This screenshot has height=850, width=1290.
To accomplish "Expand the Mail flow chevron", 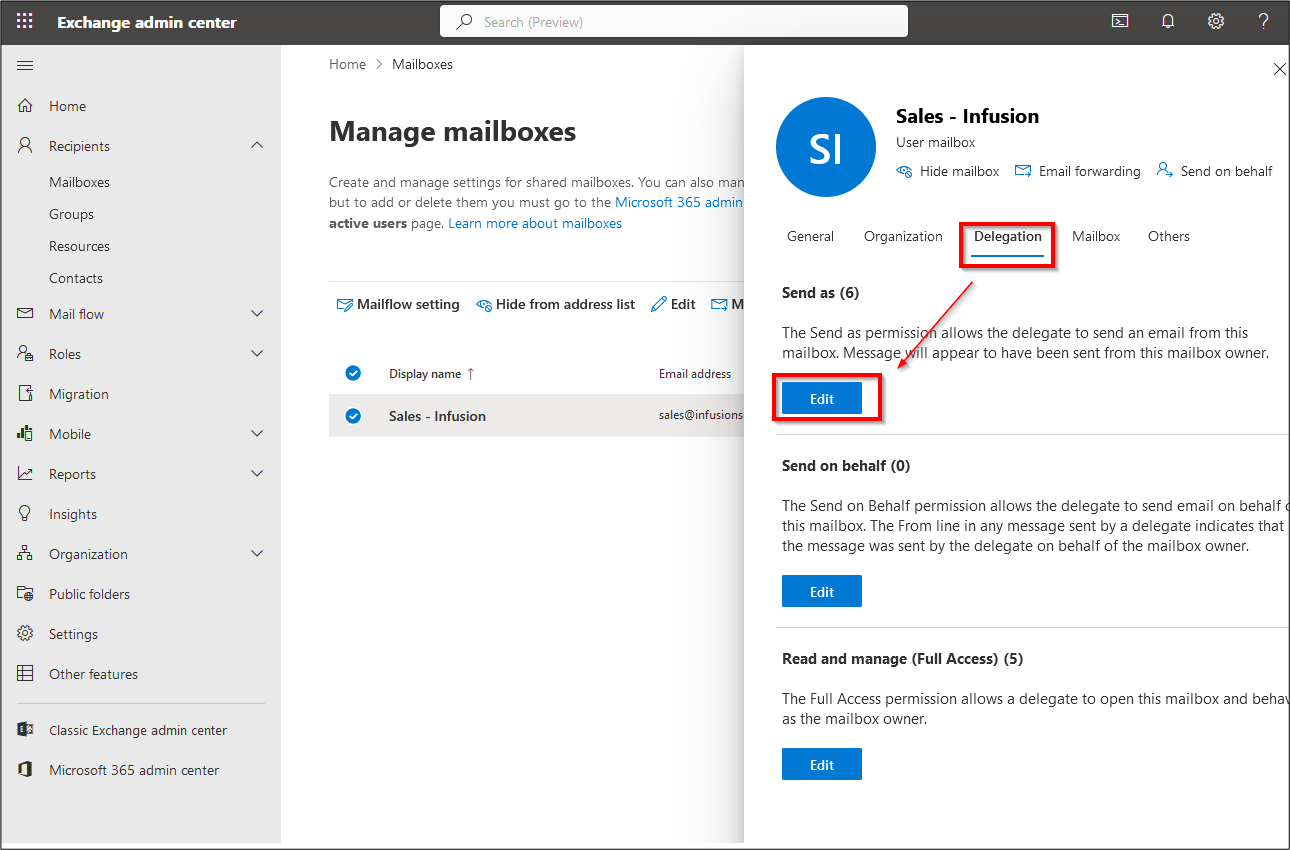I will 257,314.
